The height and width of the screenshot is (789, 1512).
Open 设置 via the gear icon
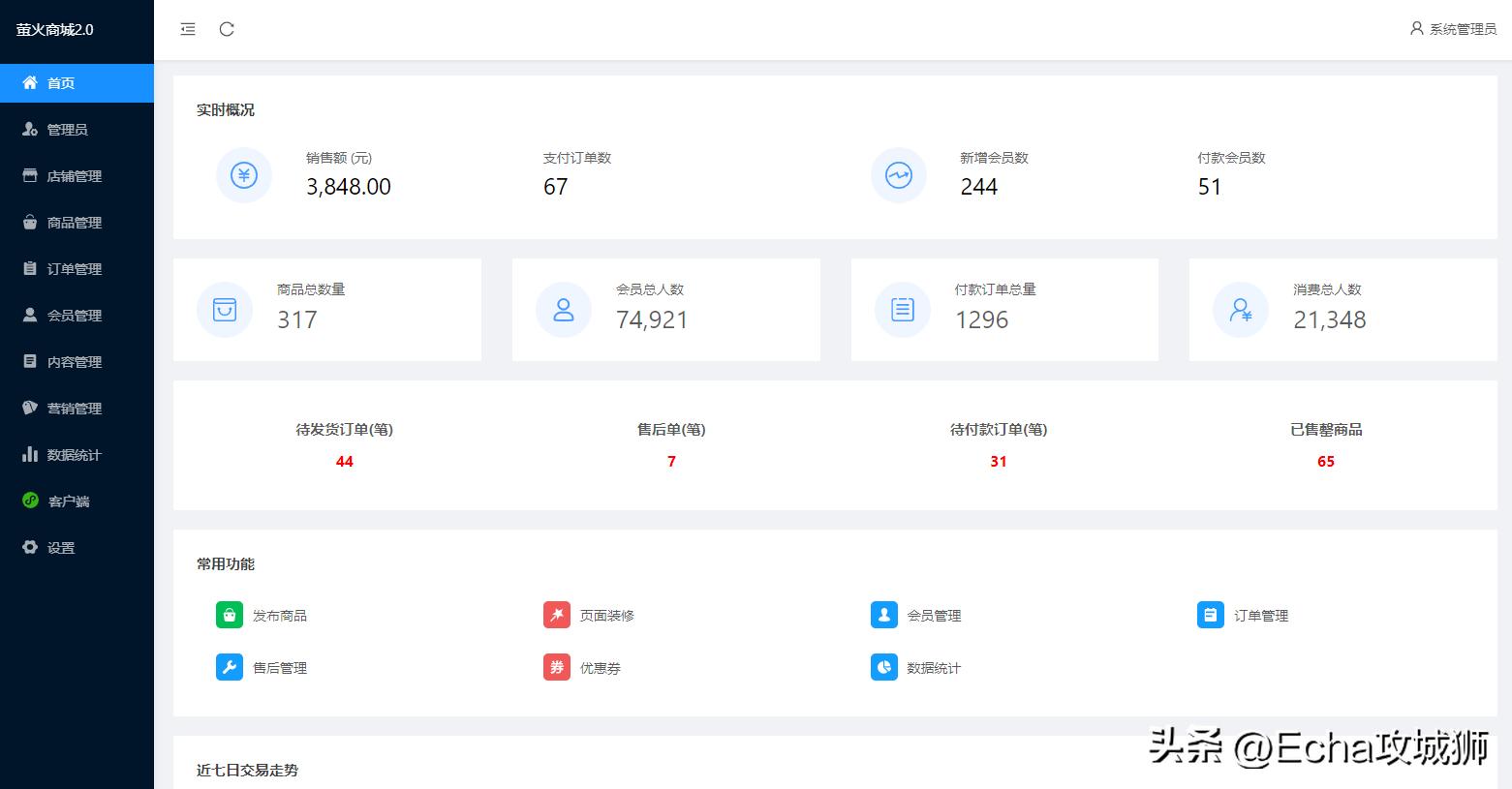30,547
